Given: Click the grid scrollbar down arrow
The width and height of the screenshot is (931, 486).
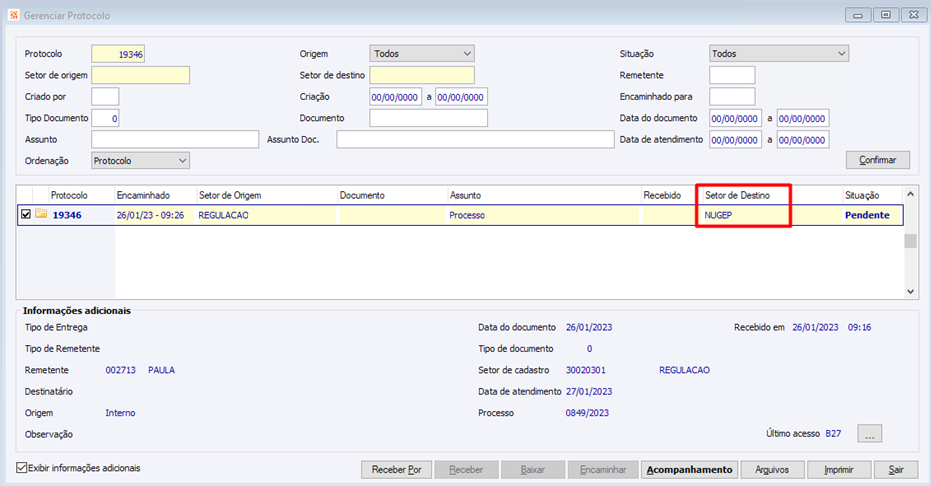Looking at the screenshot, I should (x=910, y=291).
